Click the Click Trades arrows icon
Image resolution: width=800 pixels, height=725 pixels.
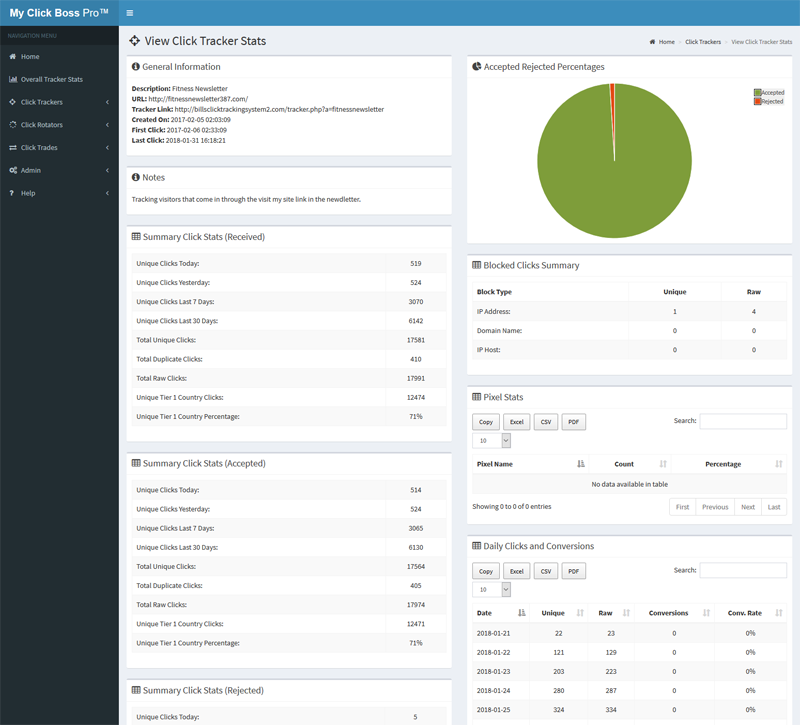coord(13,148)
